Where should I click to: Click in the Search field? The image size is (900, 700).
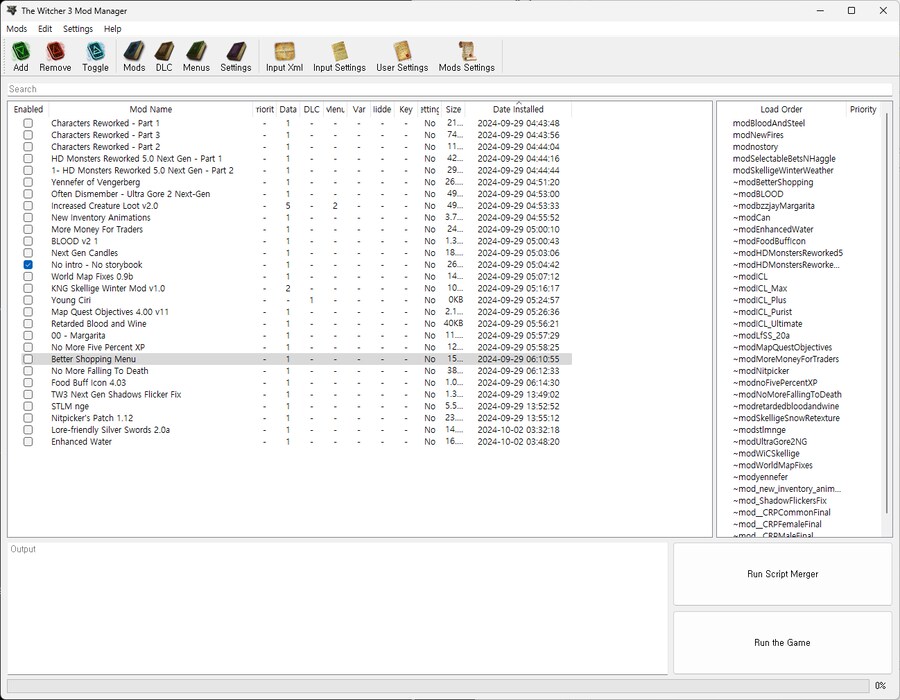click(449, 89)
